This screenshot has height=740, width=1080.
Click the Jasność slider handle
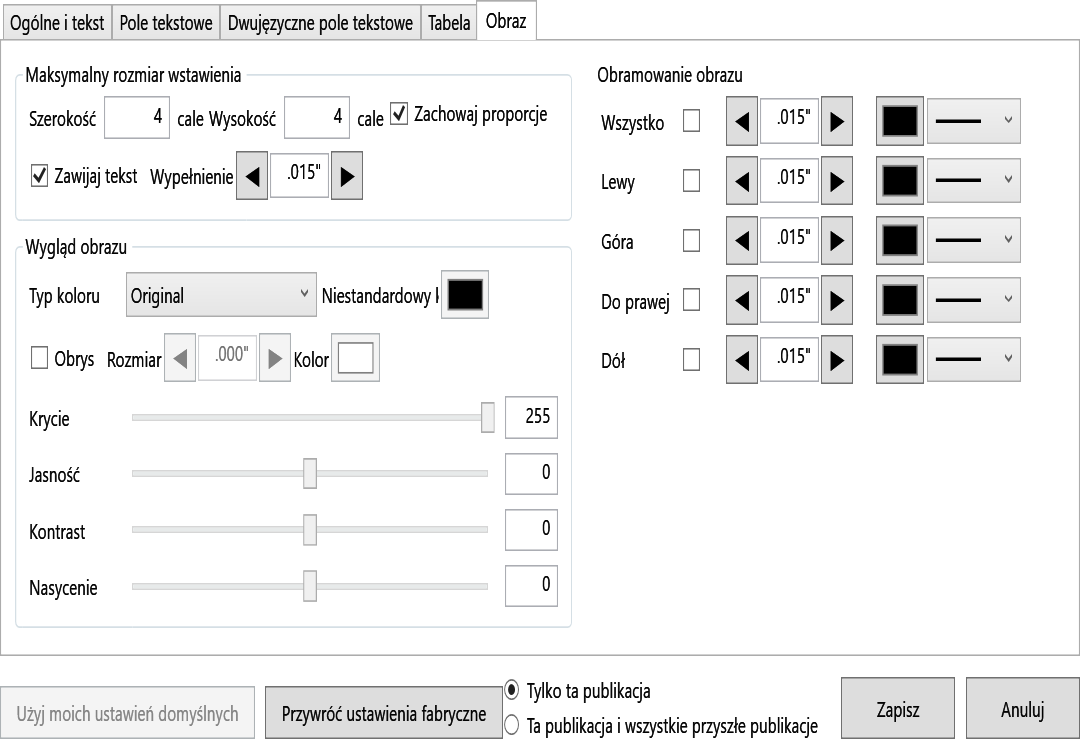coord(310,473)
